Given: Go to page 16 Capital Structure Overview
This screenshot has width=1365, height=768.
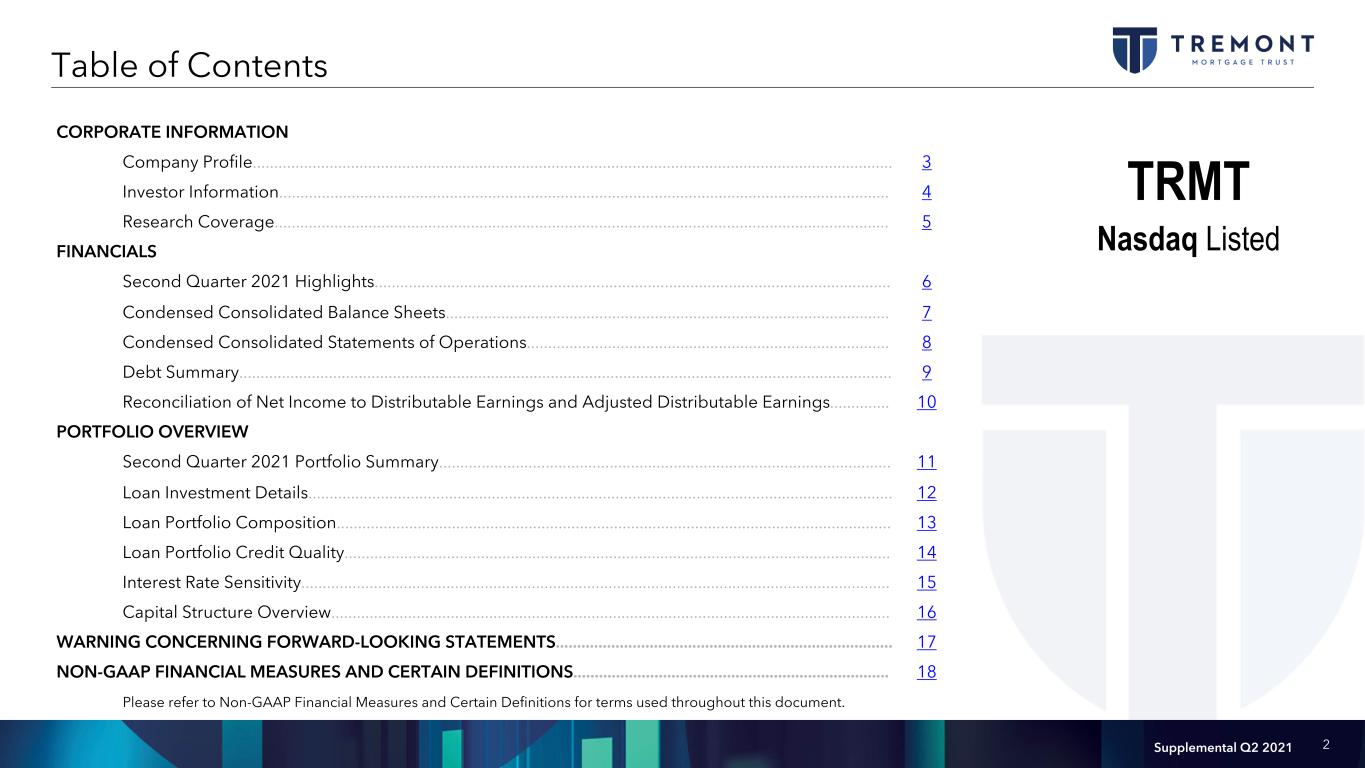Looking at the screenshot, I should (x=926, y=612).
